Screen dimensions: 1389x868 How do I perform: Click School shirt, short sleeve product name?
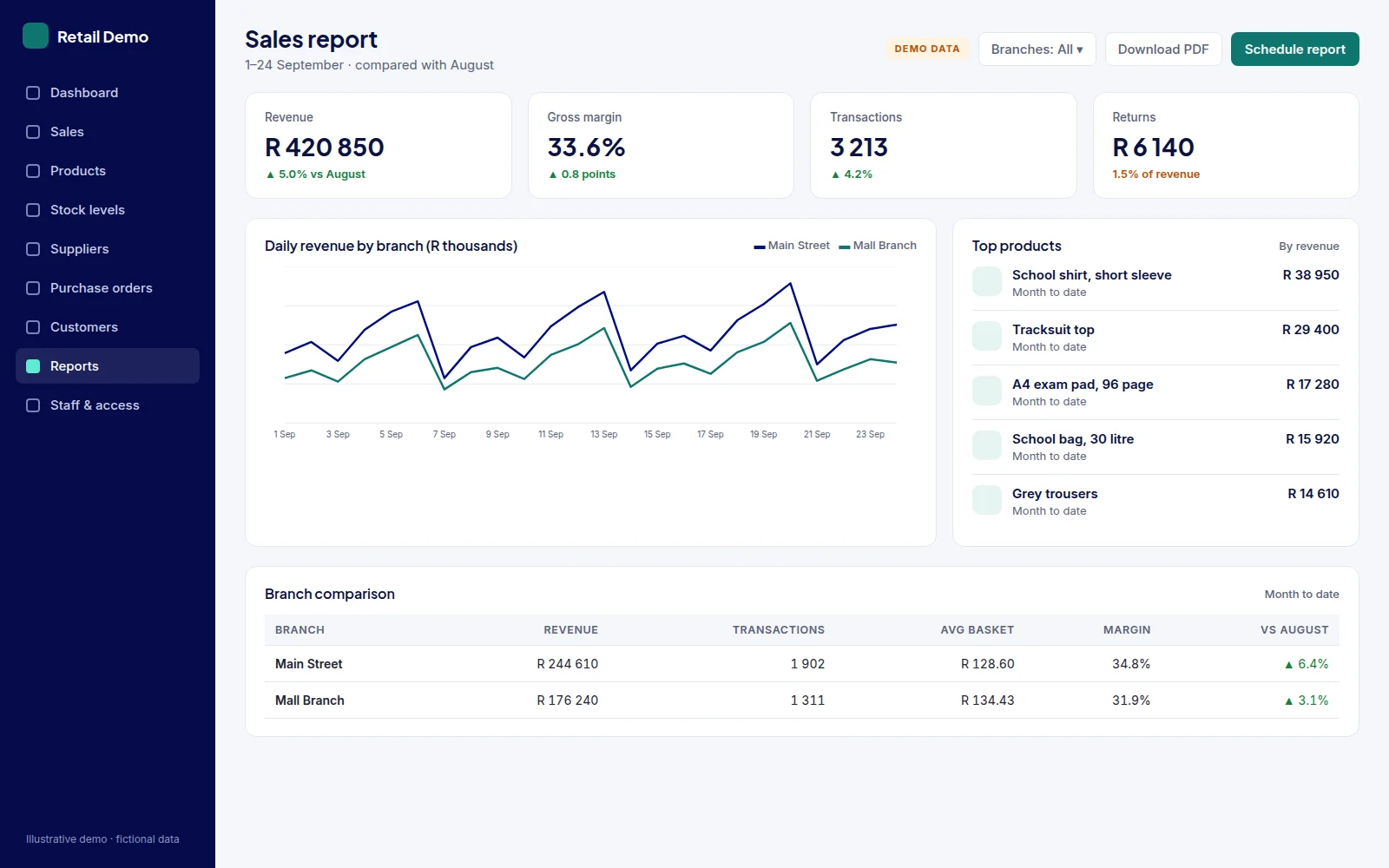click(1092, 275)
